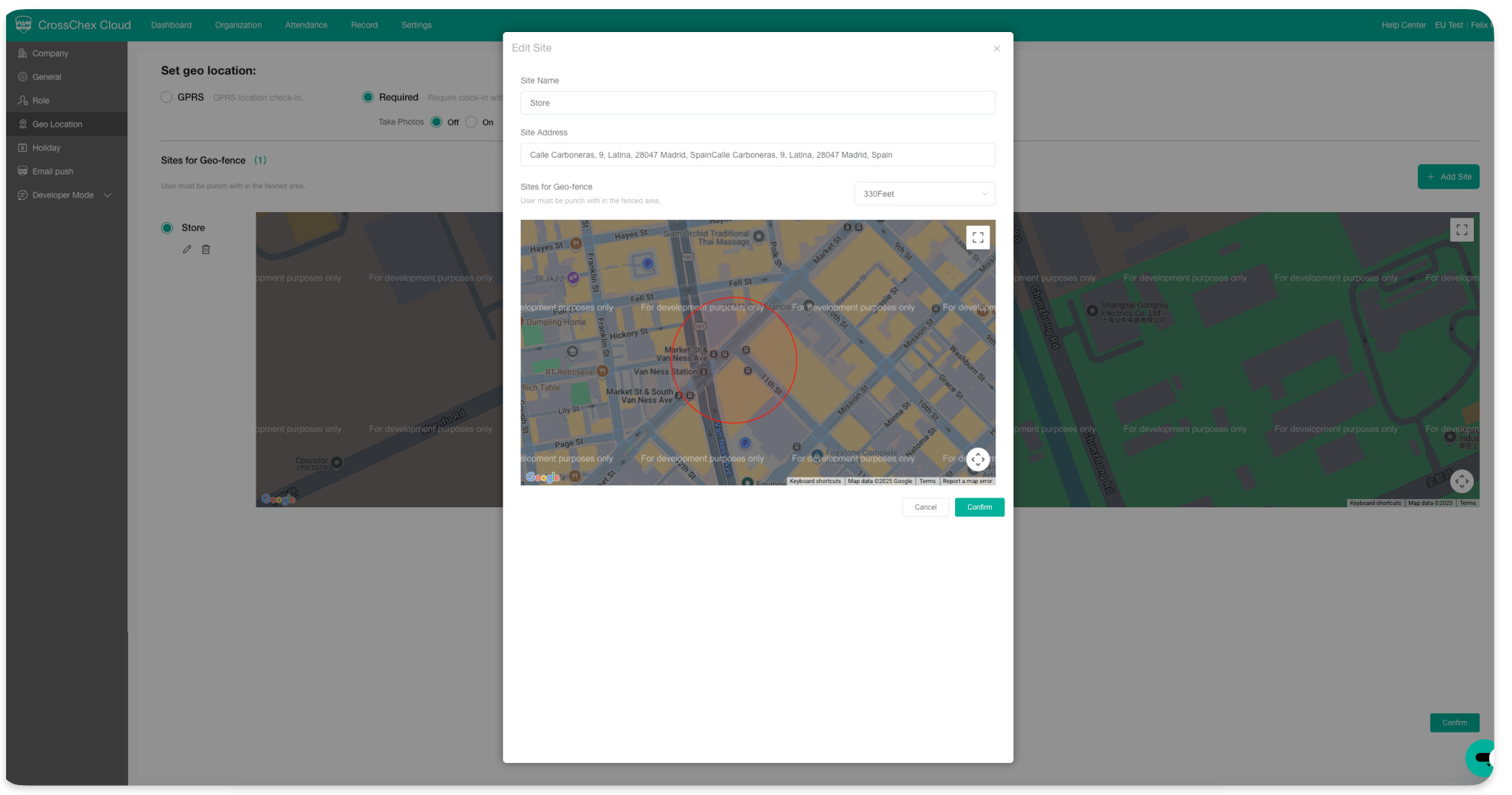This screenshot has height=795, width=1512.
Task: Click the Site Name input field
Action: pos(757,103)
